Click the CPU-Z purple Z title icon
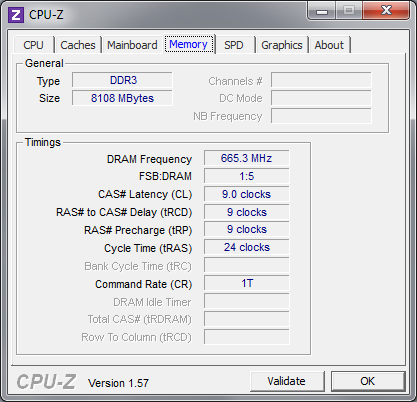The height and width of the screenshot is (402, 417). pyautogui.click(x=16, y=15)
